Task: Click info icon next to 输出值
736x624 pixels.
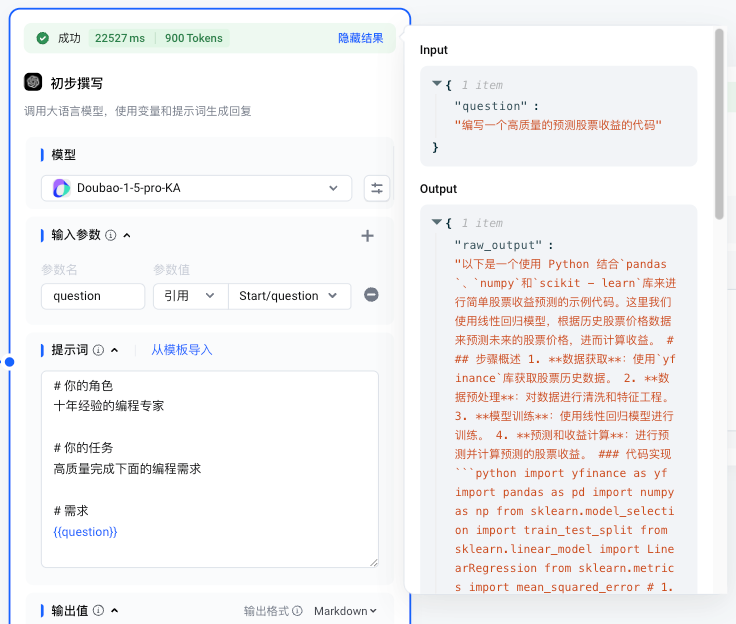Action: [98, 610]
